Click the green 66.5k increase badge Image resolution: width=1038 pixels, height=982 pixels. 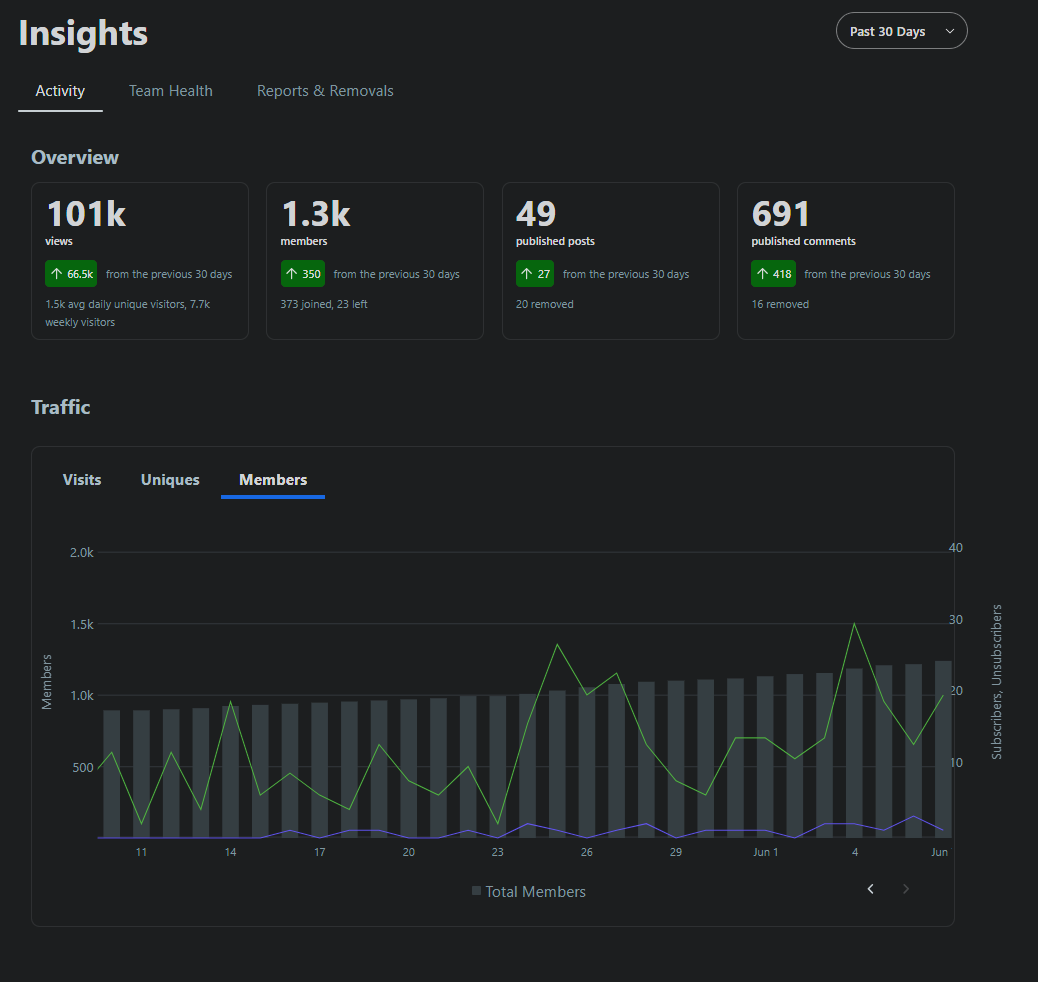[x=71, y=274]
